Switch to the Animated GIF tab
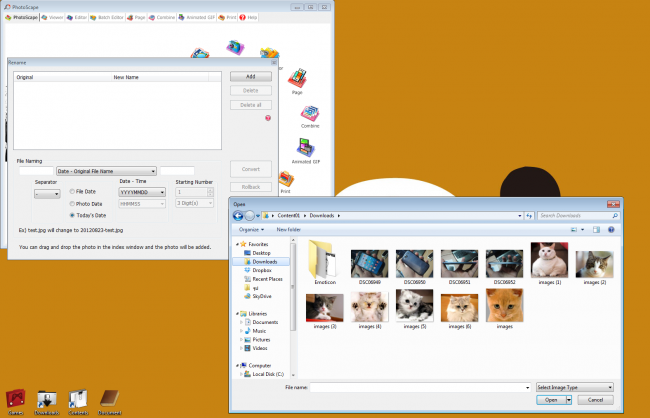 [196, 17]
